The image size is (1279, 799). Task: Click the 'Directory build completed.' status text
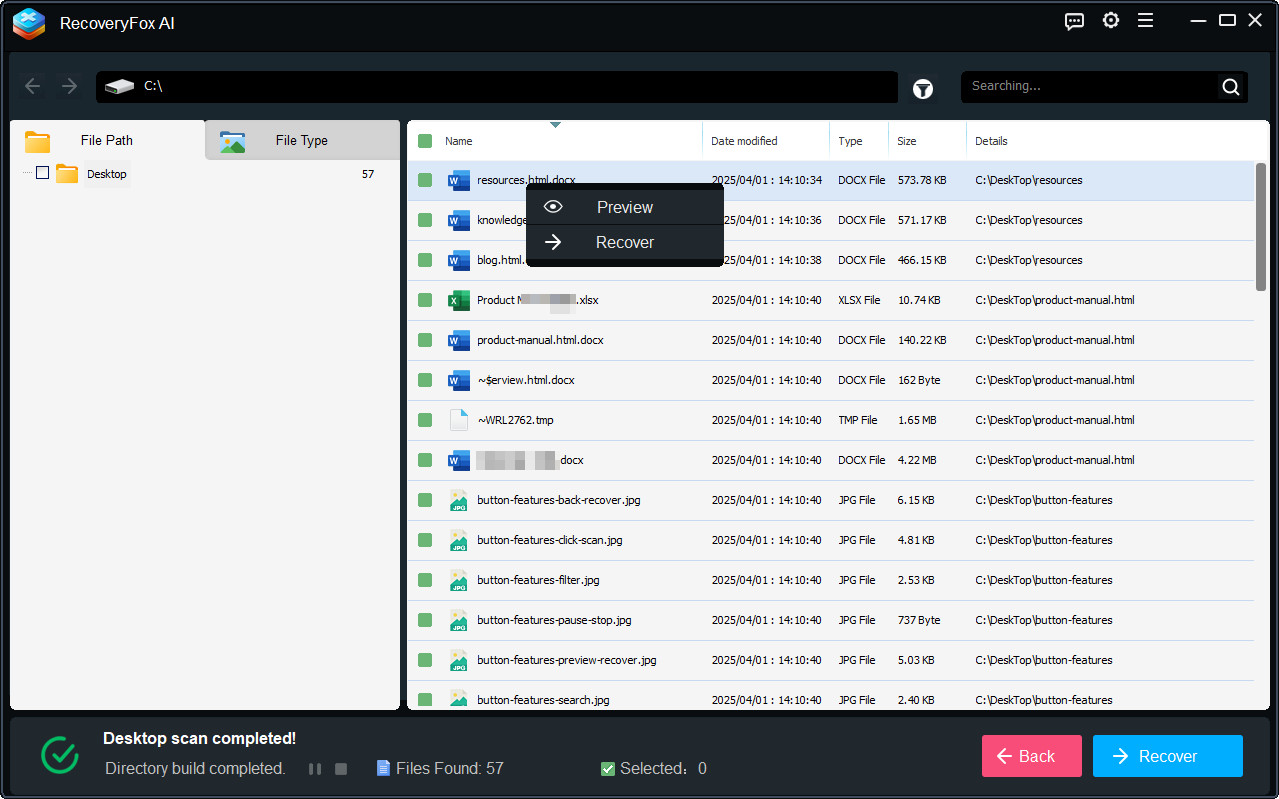tap(195, 769)
